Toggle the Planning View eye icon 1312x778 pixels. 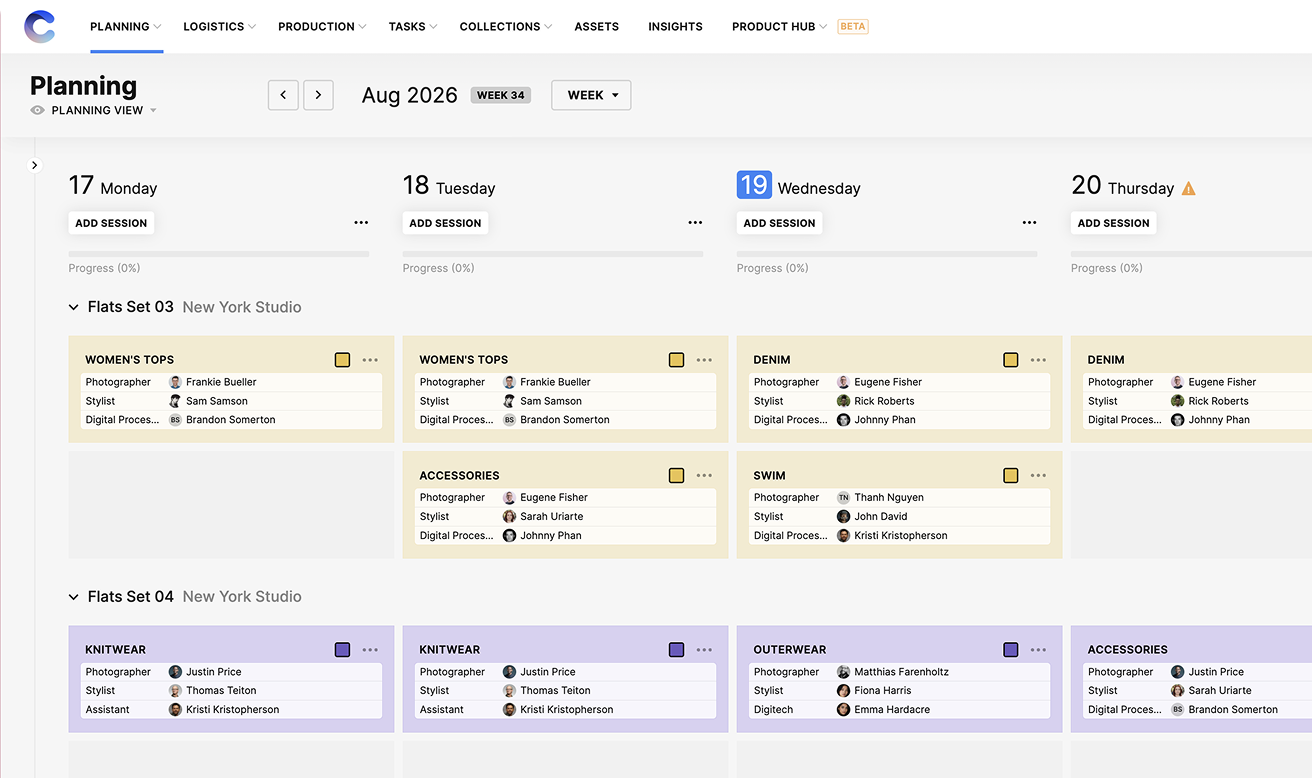[38, 111]
